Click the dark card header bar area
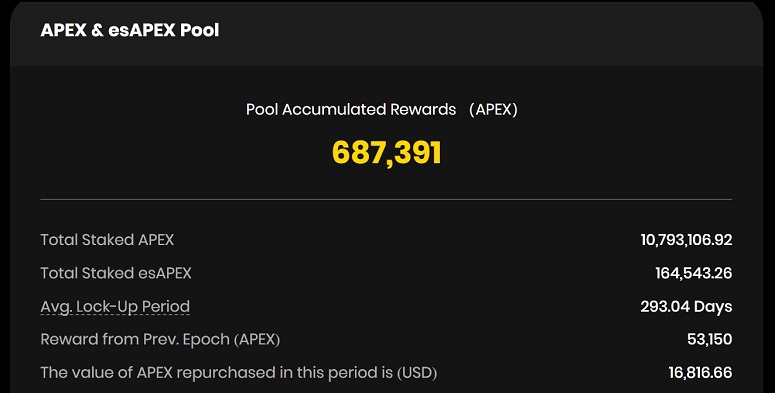This screenshot has width=775, height=393. [x=387, y=34]
